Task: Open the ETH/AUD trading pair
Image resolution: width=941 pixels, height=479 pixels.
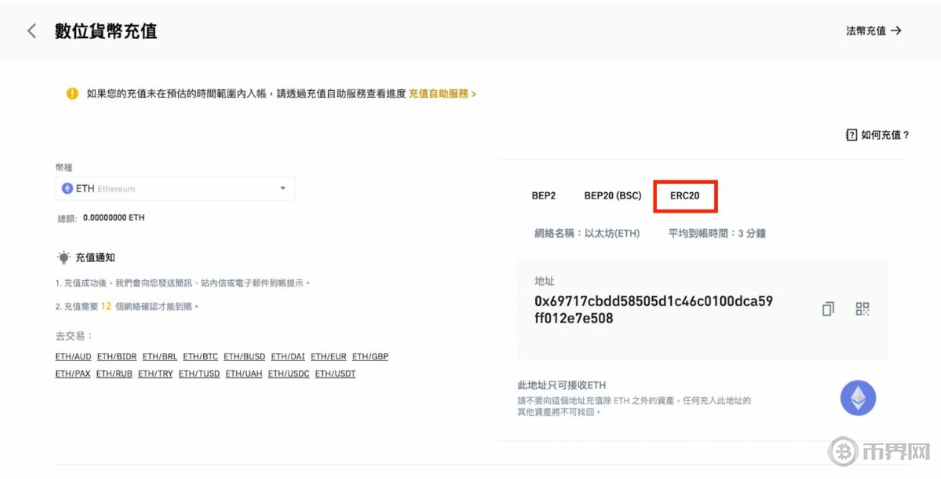Action: (73, 356)
